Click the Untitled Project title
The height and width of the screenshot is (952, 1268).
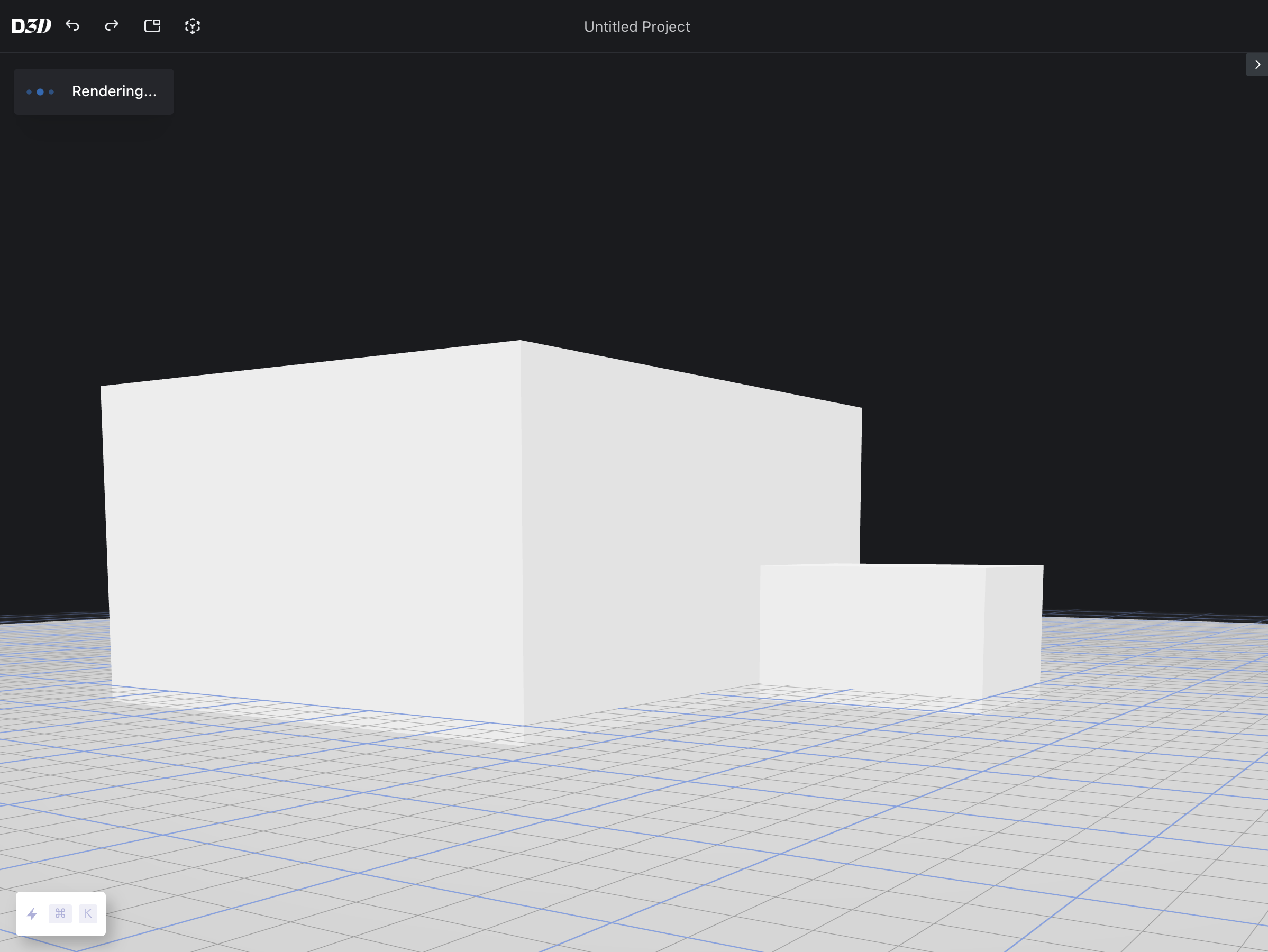coord(636,27)
